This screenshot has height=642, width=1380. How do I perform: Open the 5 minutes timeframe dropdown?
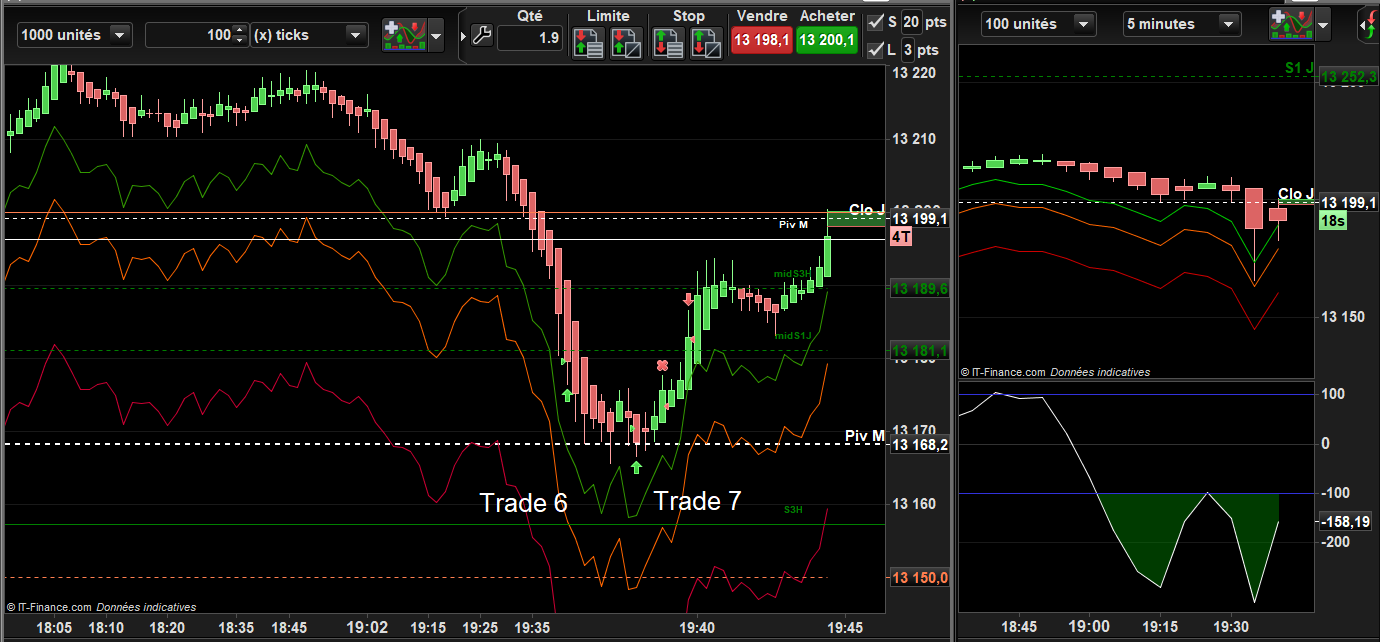click(1180, 23)
